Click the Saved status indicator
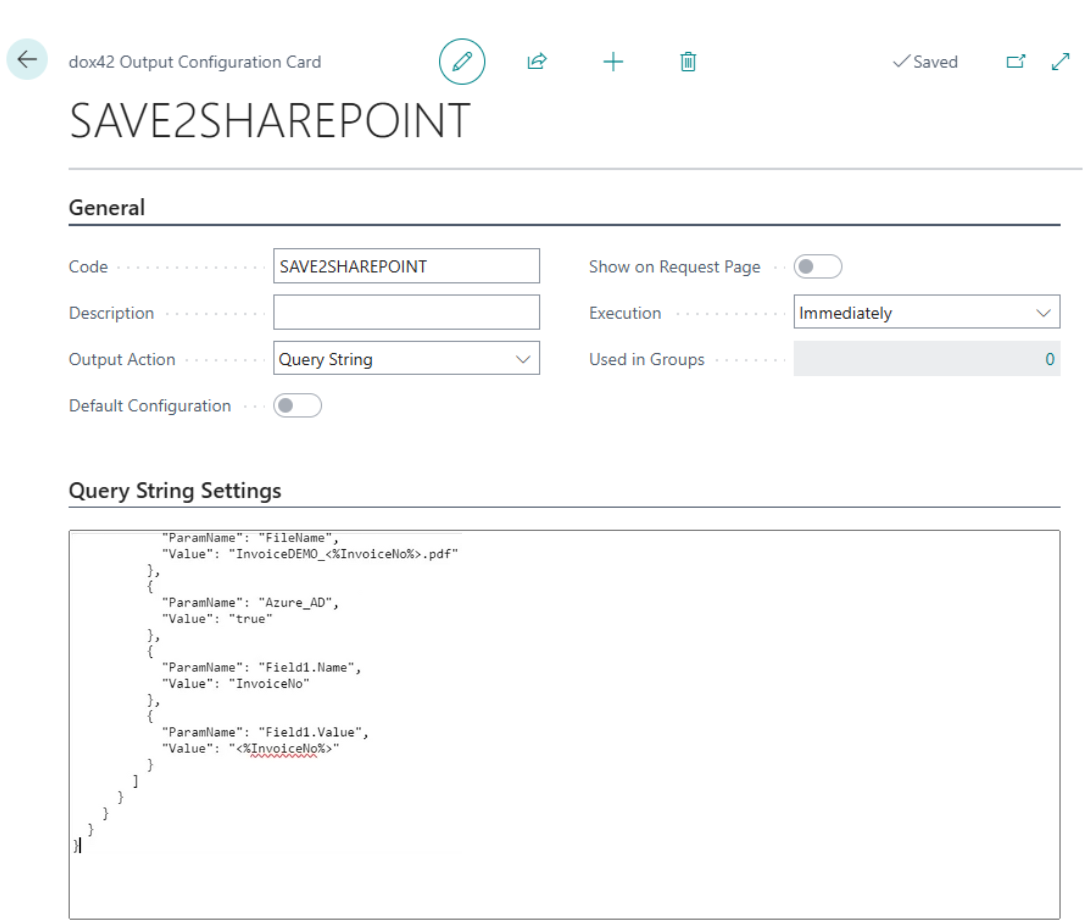Screen dimensions: 1083x924 point(926,62)
